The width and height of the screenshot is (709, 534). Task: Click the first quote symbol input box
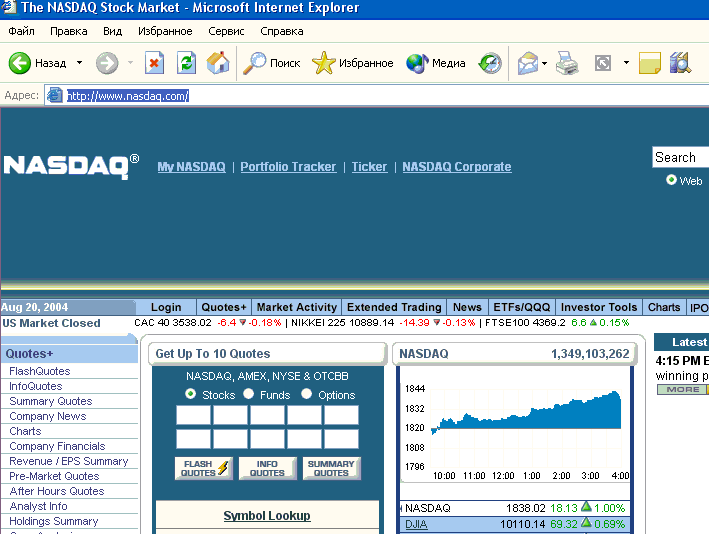(x=193, y=415)
